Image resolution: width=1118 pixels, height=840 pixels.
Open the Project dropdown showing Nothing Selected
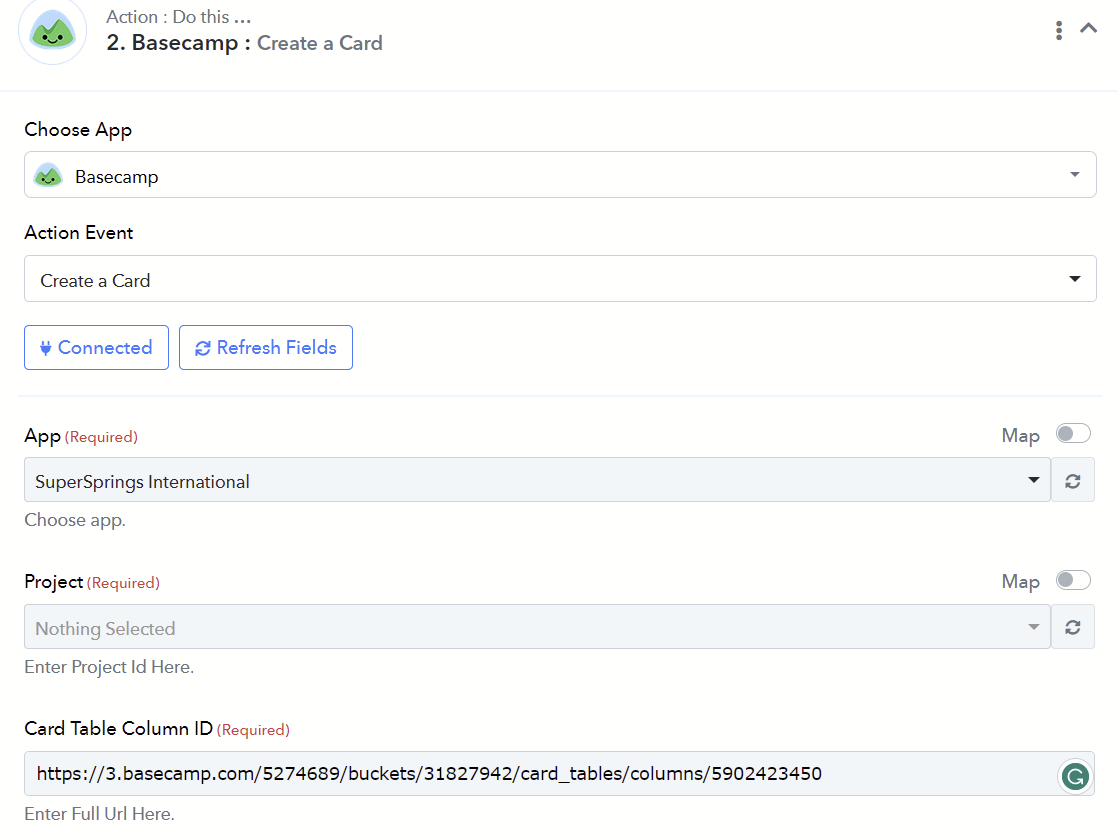click(537, 627)
